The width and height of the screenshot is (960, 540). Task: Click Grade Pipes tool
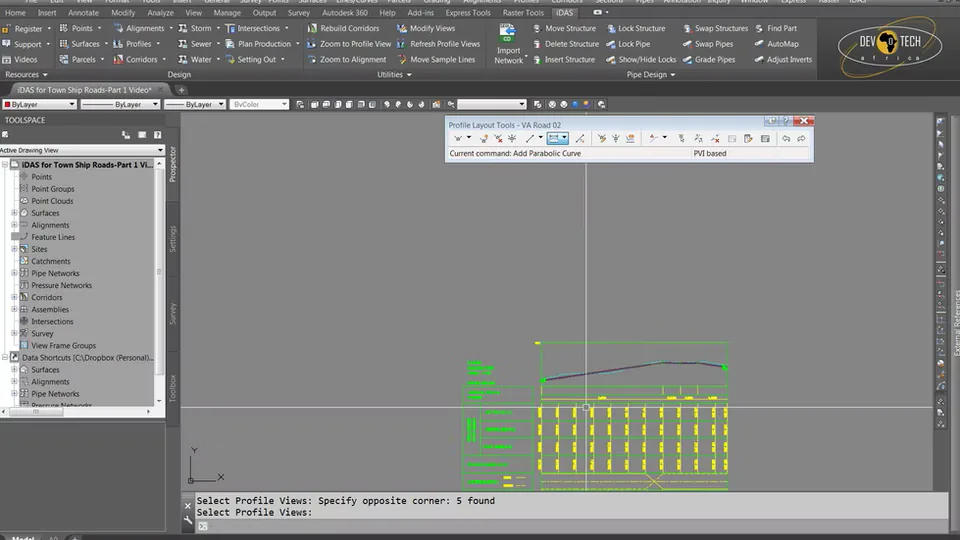pyautogui.click(x=708, y=59)
